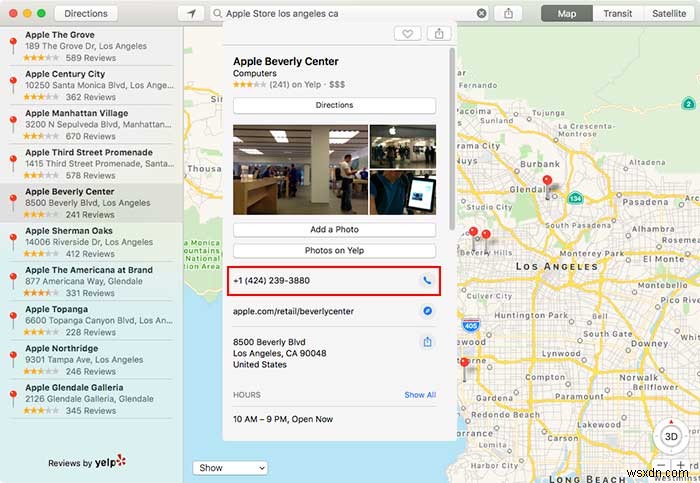Click the Los Angeles label on the map
The image size is (700, 483).
pos(557,266)
